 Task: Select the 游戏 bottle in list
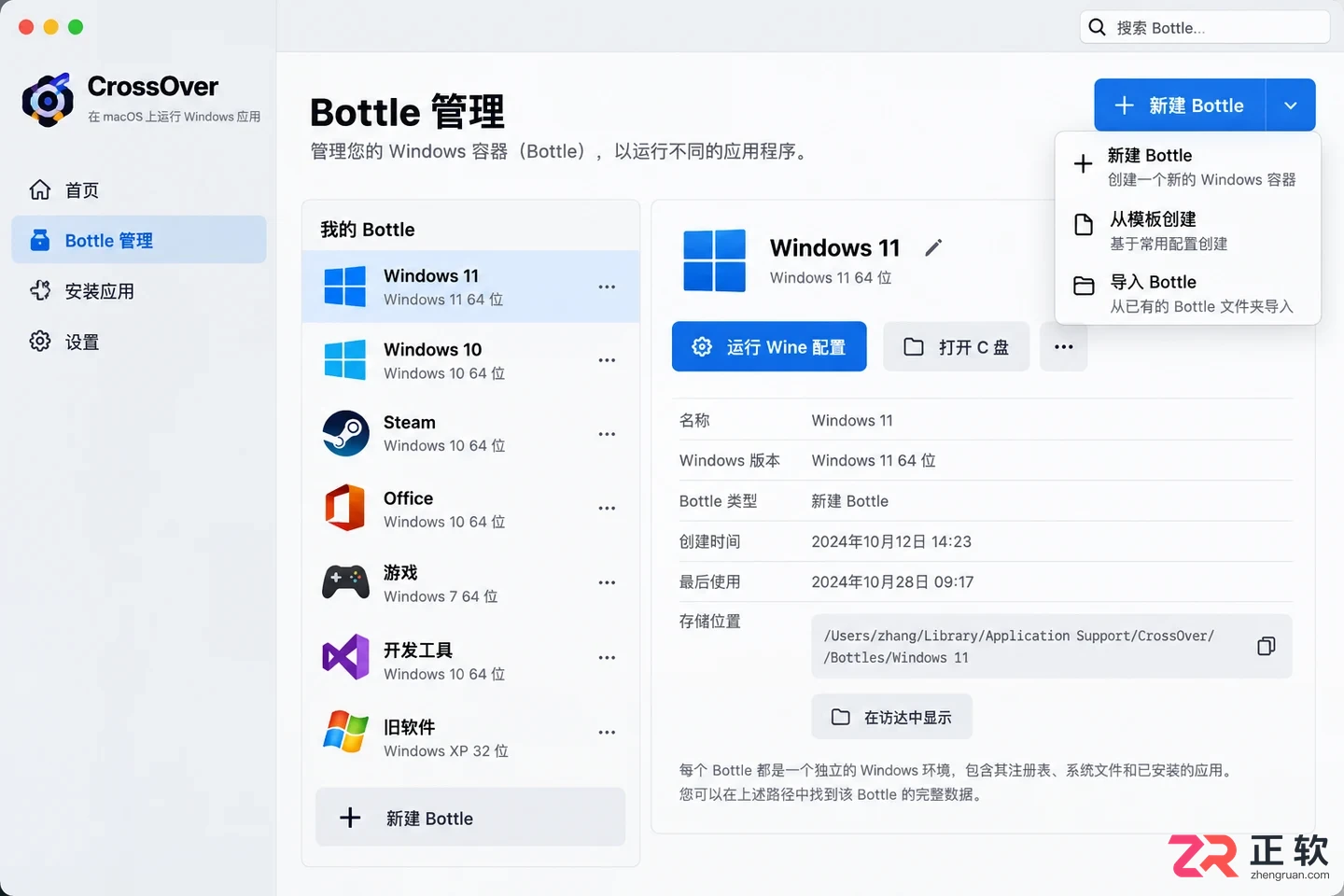pos(471,583)
